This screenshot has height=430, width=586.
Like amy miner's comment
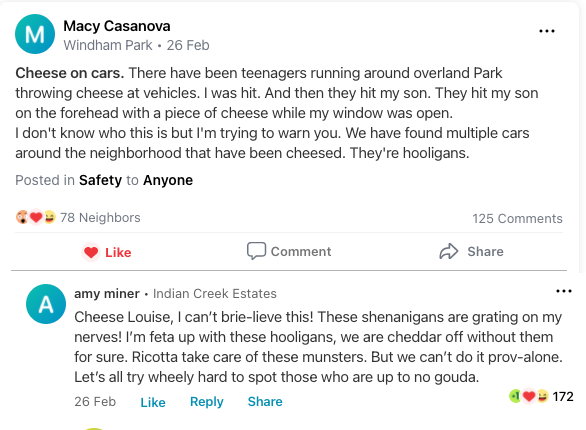[153, 402]
